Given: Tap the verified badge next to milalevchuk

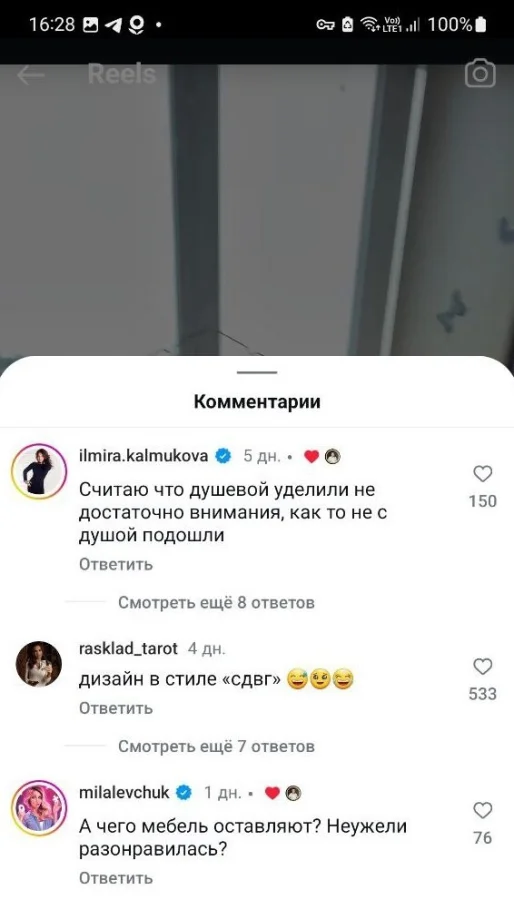Looking at the screenshot, I should pos(184,793).
